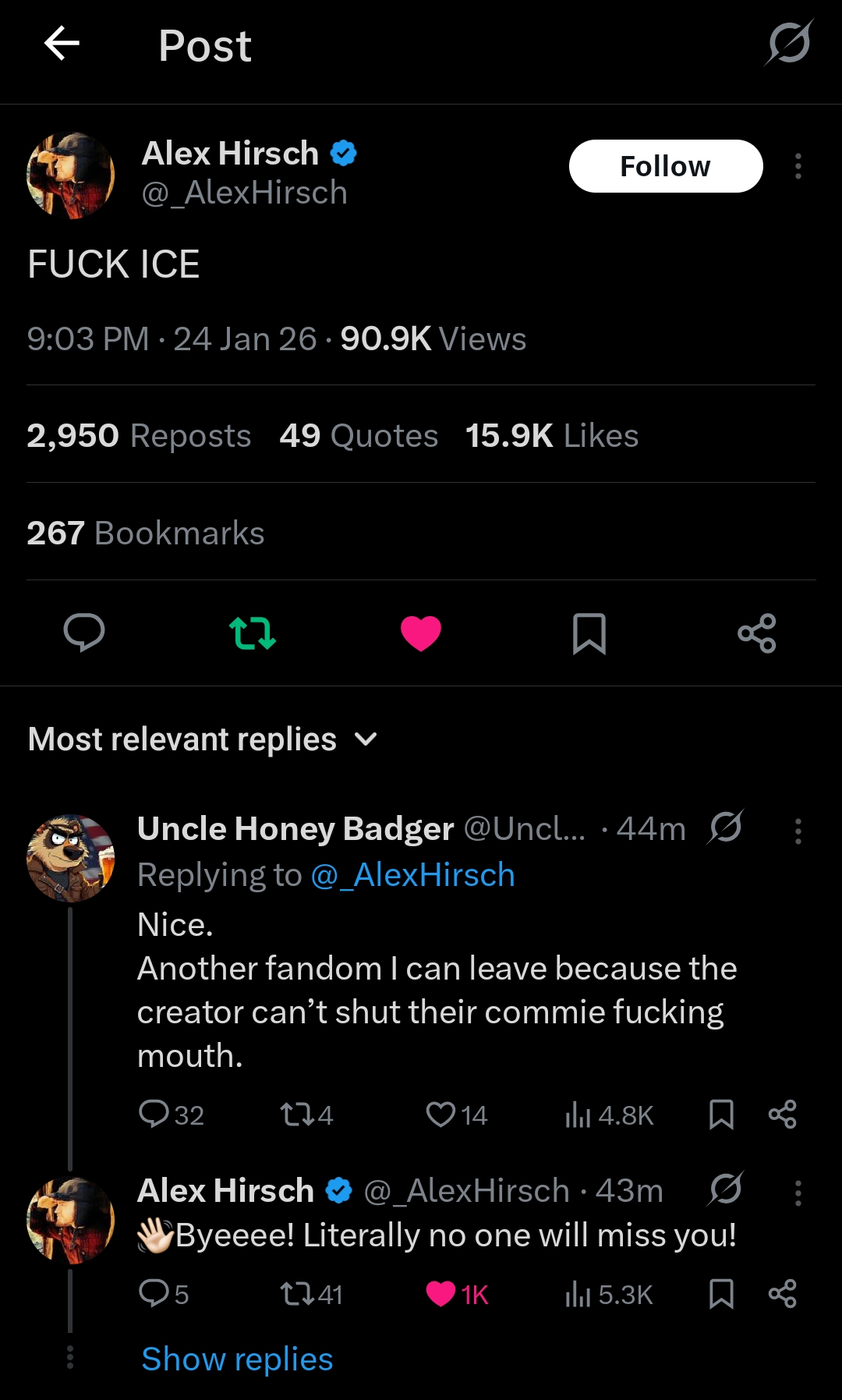This screenshot has height=1400, width=842.
Task: View the 2,950 Reposts list
Action: 139,436
